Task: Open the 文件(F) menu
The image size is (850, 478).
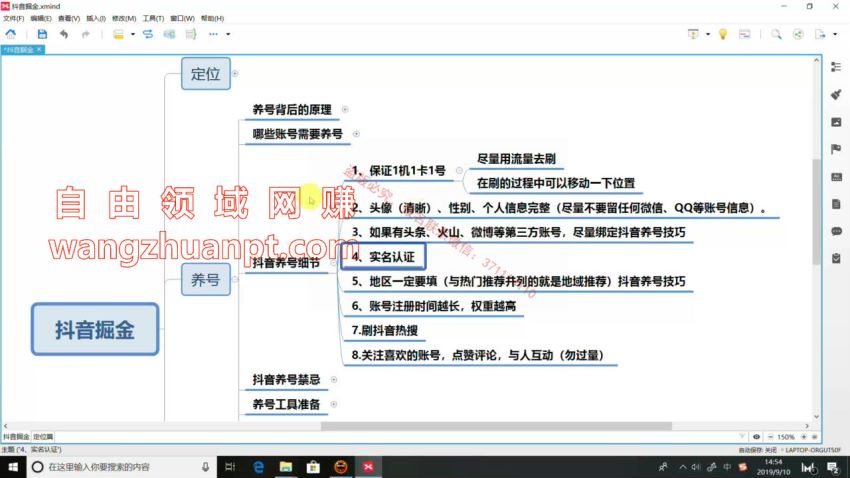Action: coord(14,18)
